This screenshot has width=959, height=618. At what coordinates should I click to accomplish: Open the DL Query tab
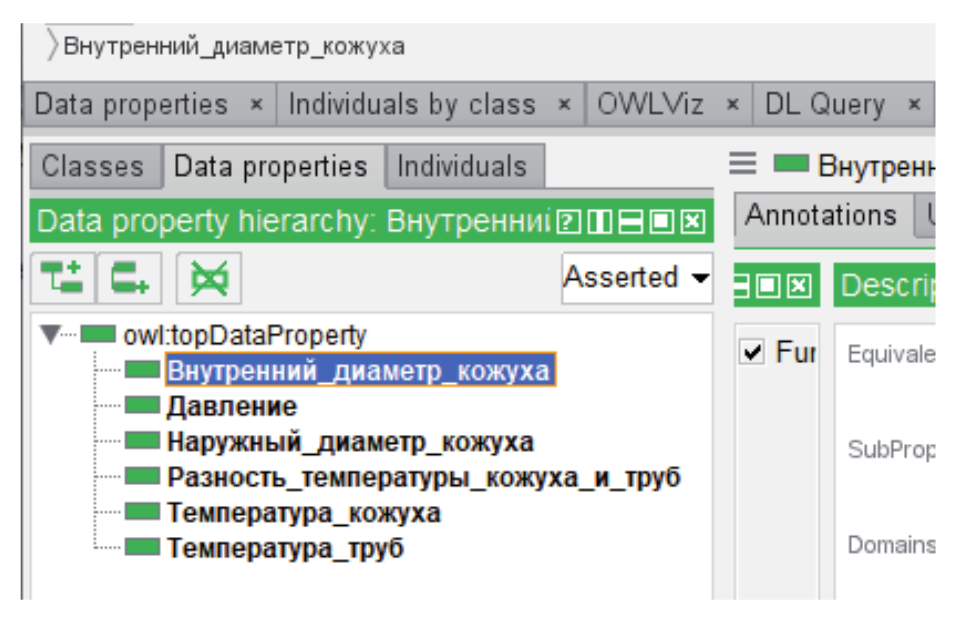point(825,104)
